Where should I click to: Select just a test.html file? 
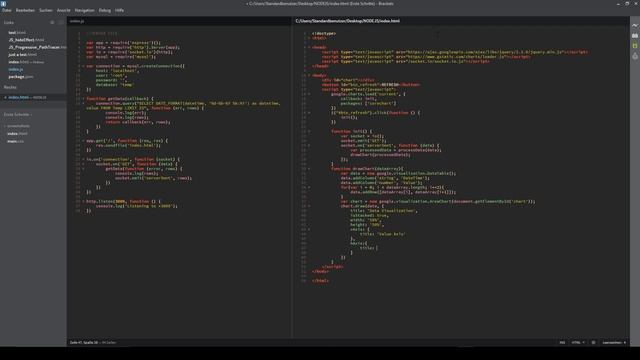point(22,55)
